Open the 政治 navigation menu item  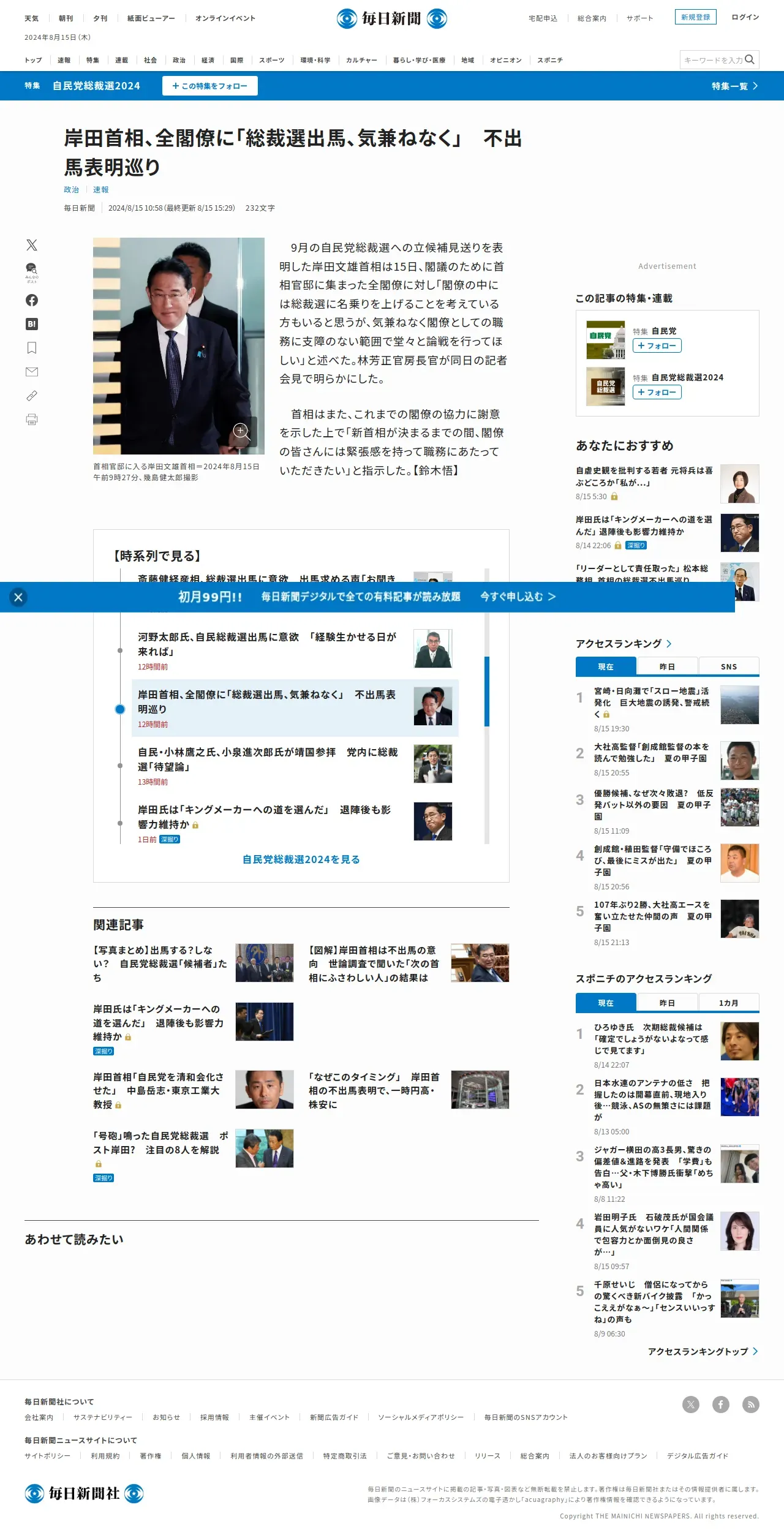pyautogui.click(x=179, y=60)
